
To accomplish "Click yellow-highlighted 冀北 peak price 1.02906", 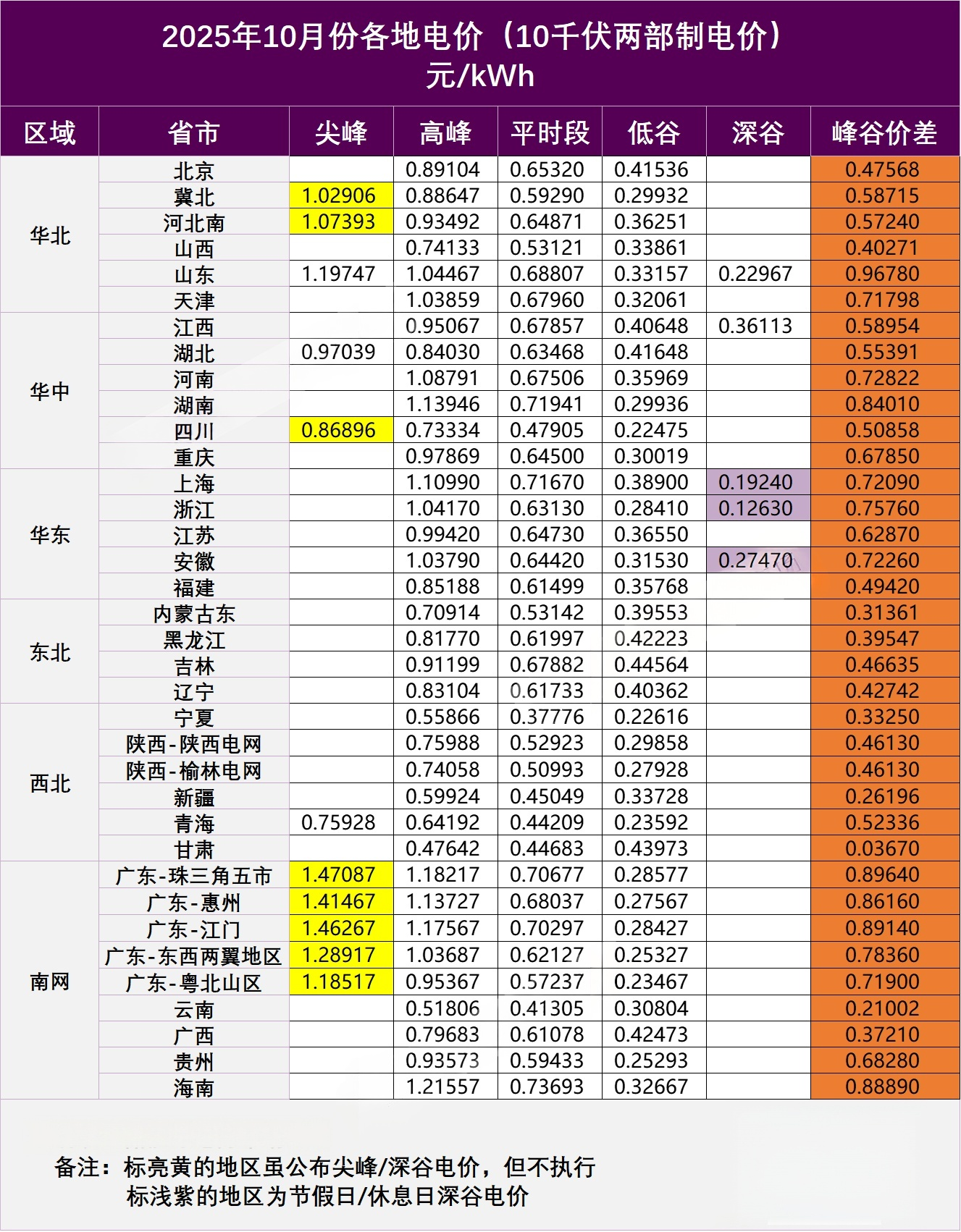I will click(339, 196).
